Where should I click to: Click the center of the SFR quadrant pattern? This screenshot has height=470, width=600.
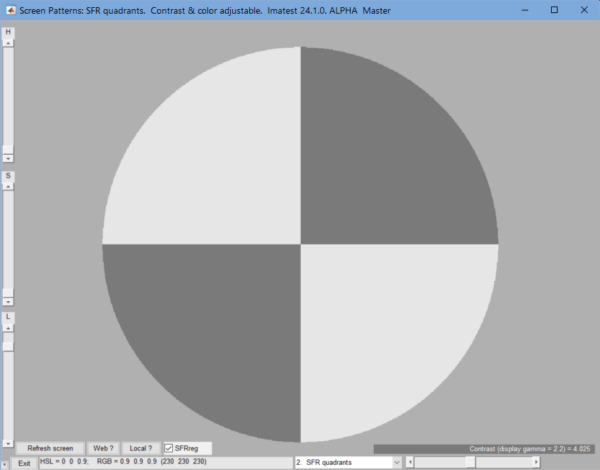click(x=300, y=244)
